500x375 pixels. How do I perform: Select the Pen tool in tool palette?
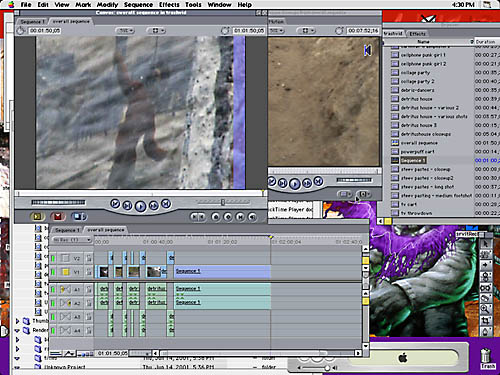(485, 331)
